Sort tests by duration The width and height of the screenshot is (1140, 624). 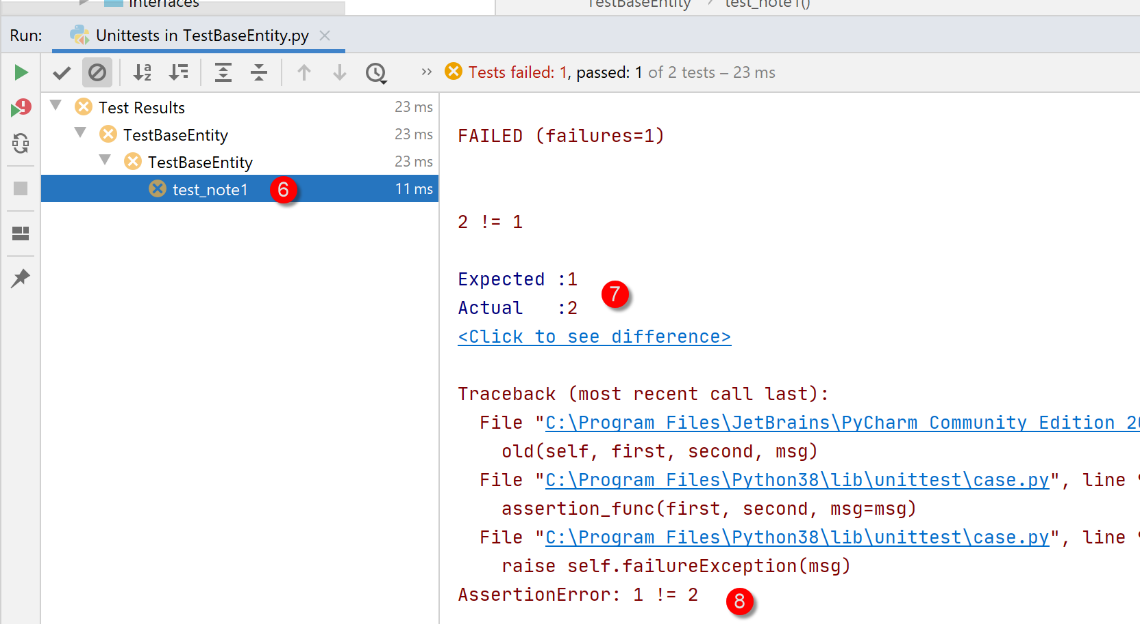[x=178, y=72]
